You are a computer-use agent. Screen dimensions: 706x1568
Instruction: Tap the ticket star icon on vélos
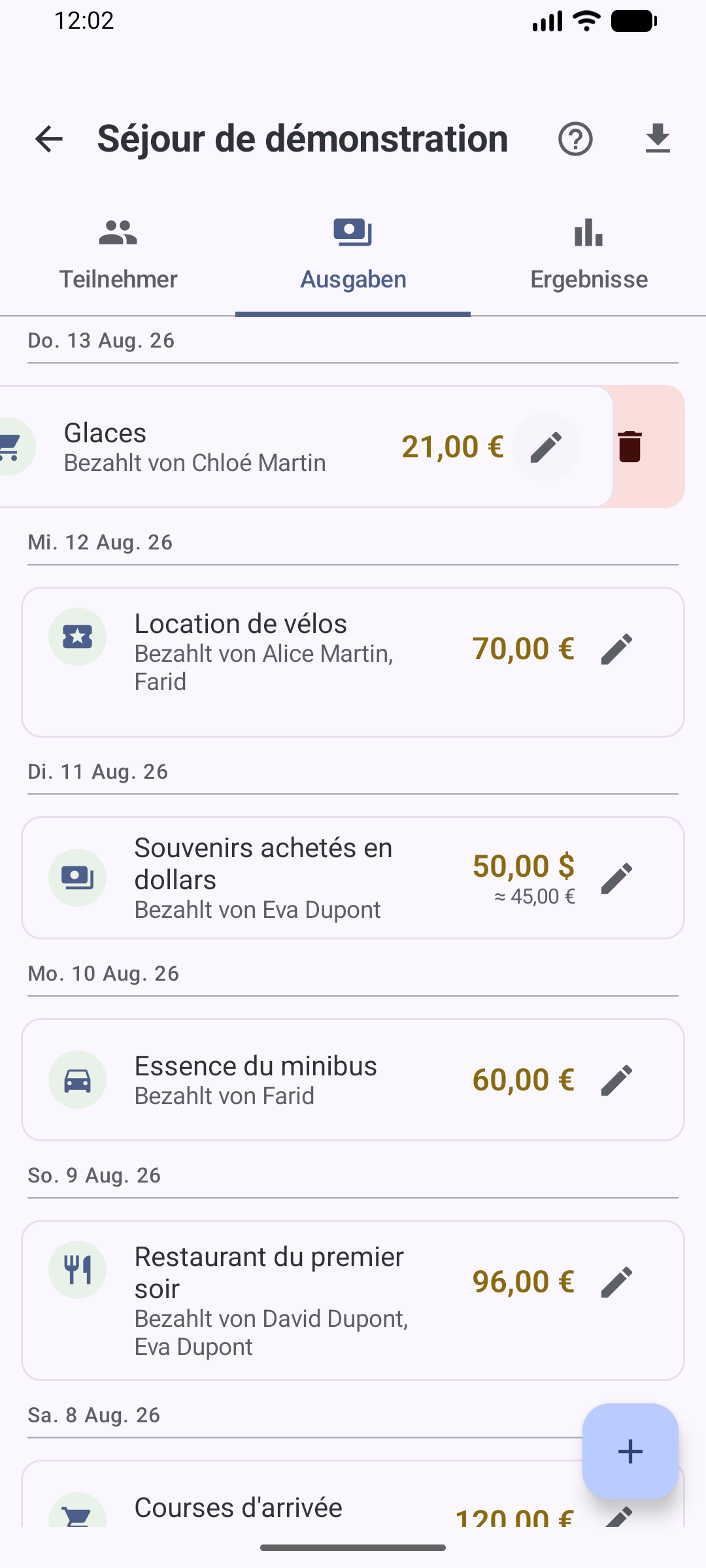click(x=77, y=636)
